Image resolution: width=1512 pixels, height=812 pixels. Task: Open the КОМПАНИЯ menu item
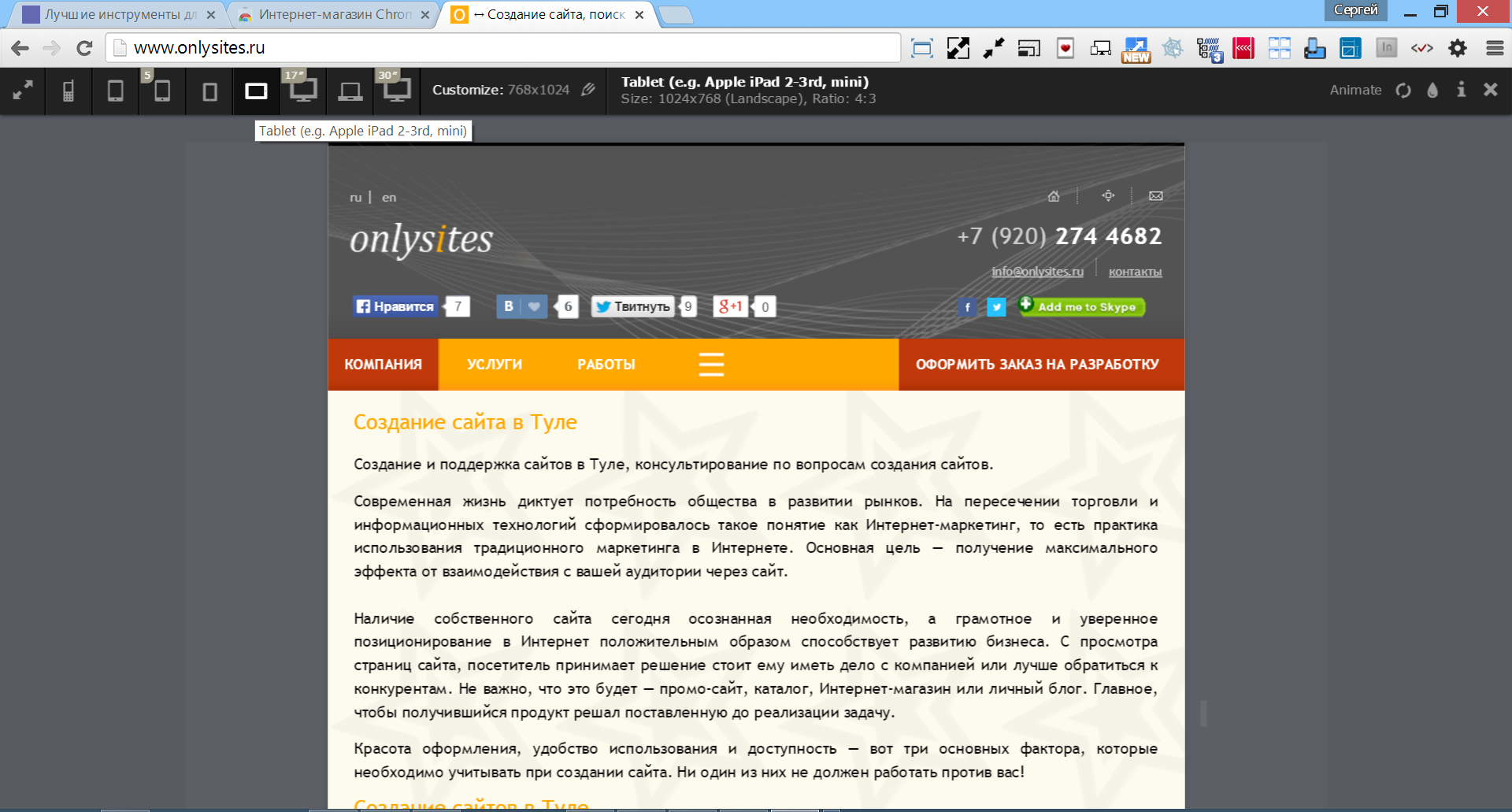click(383, 365)
